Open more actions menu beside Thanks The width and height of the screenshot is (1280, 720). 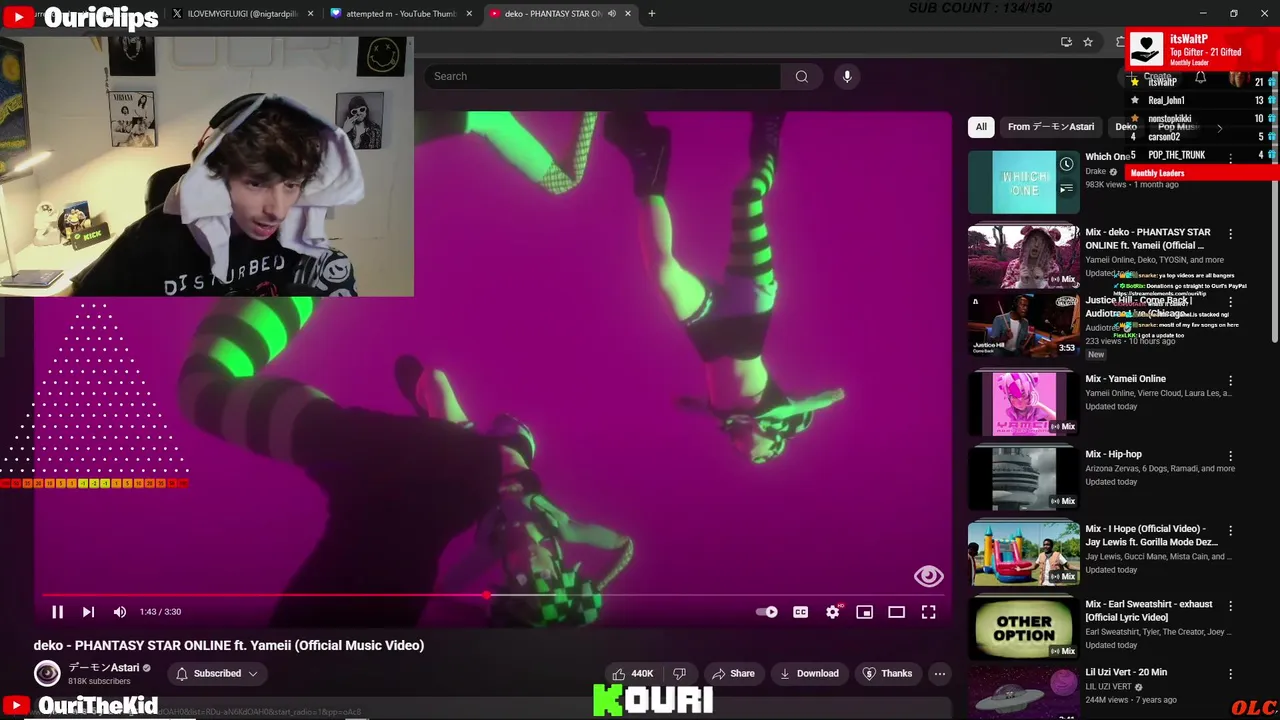(939, 674)
